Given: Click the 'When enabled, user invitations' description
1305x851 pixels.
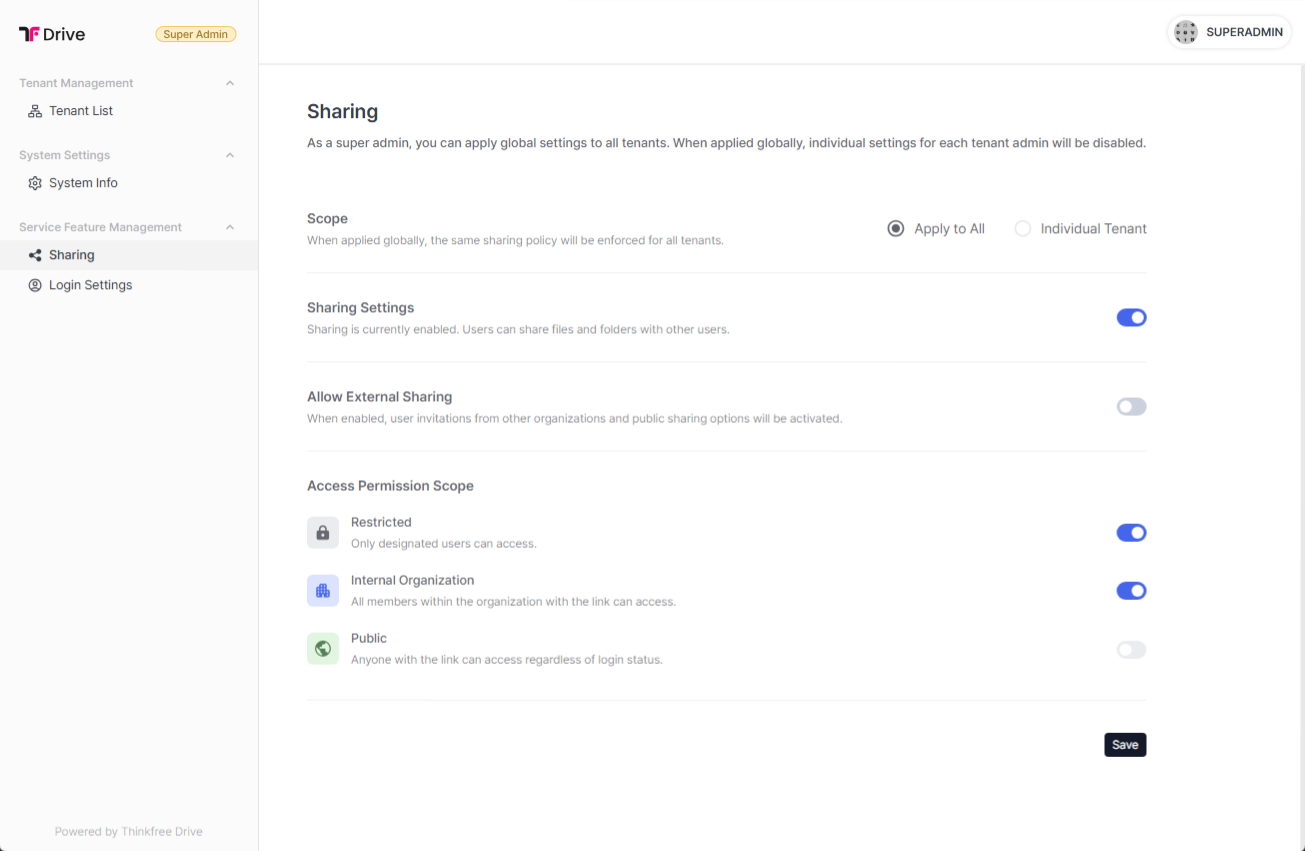Looking at the screenshot, I should (x=575, y=418).
